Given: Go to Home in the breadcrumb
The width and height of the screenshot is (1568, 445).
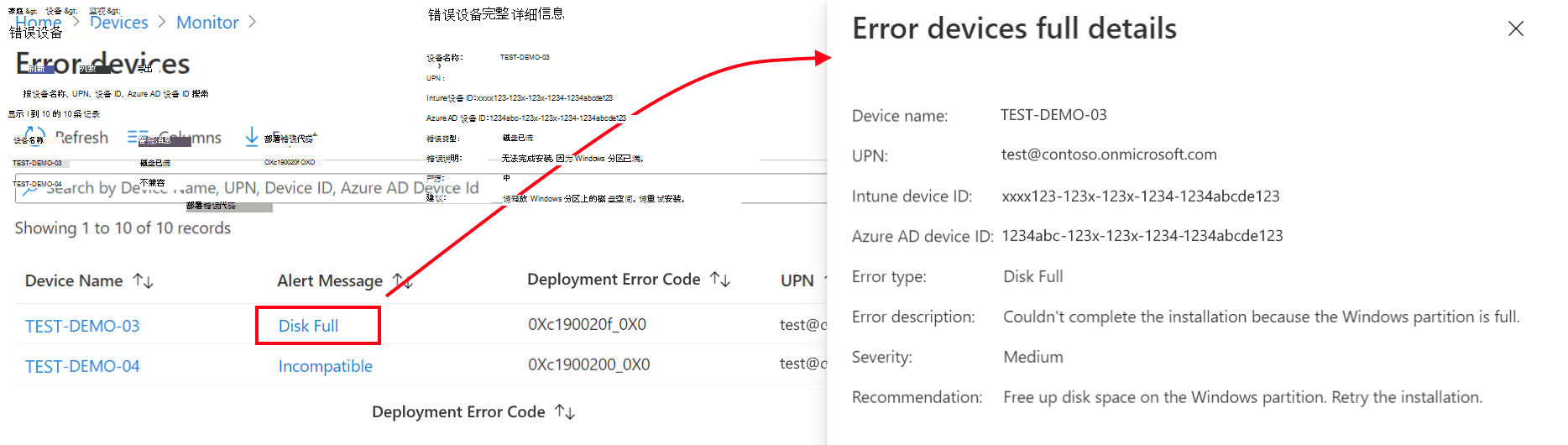Looking at the screenshot, I should 39,23.
